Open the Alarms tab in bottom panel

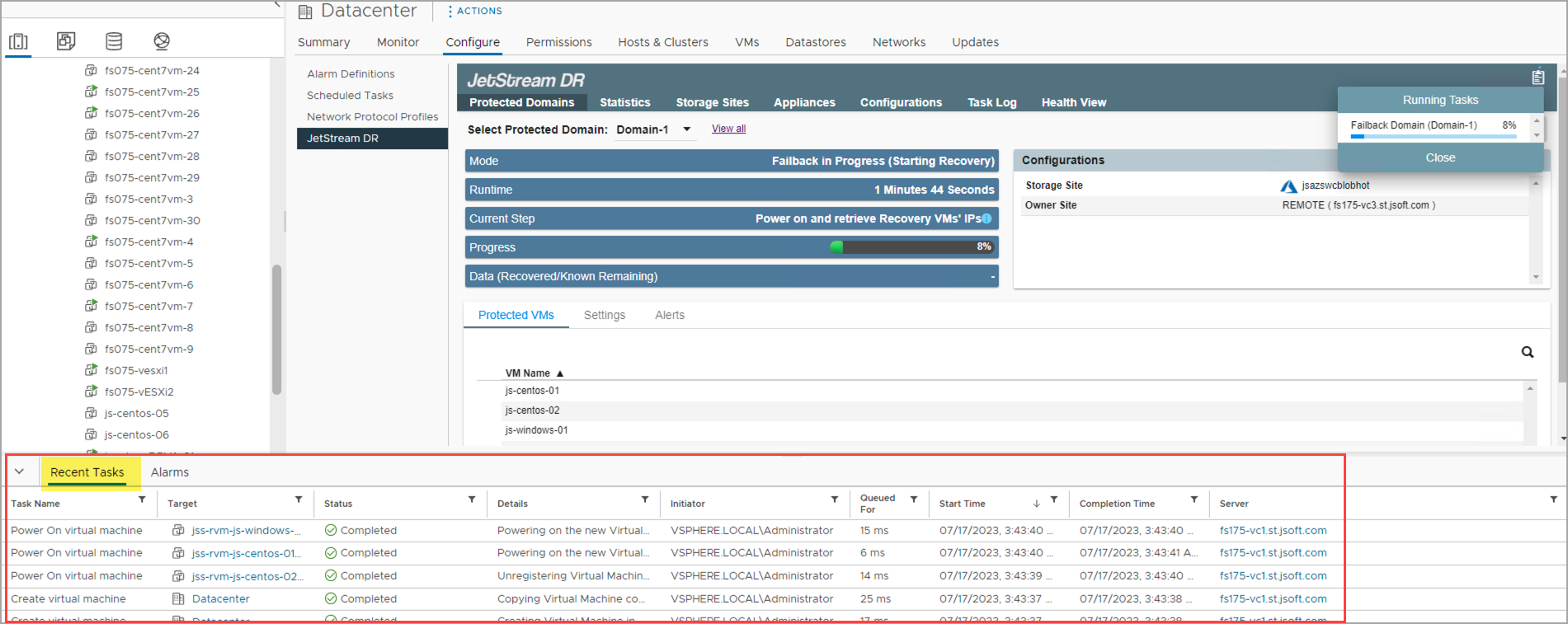pyautogui.click(x=169, y=472)
